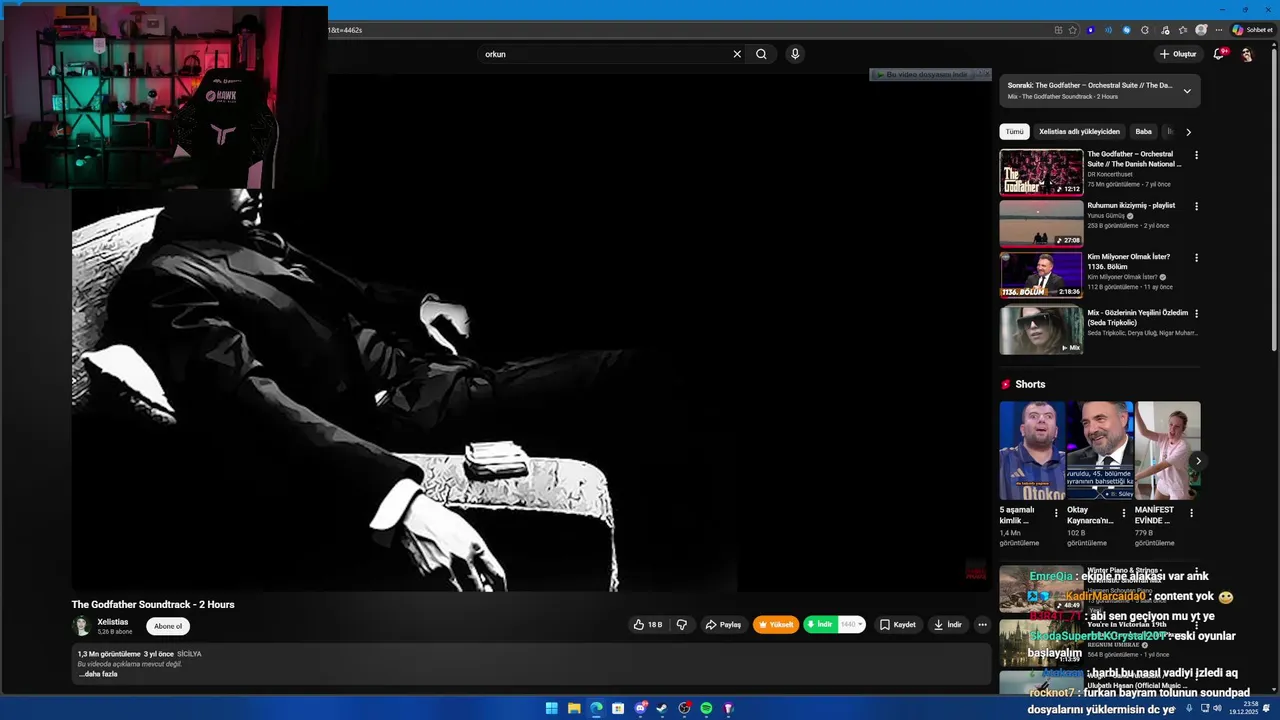Open the Oktay Kaynarca short thumbnail
1280x720 pixels.
[1100, 451]
